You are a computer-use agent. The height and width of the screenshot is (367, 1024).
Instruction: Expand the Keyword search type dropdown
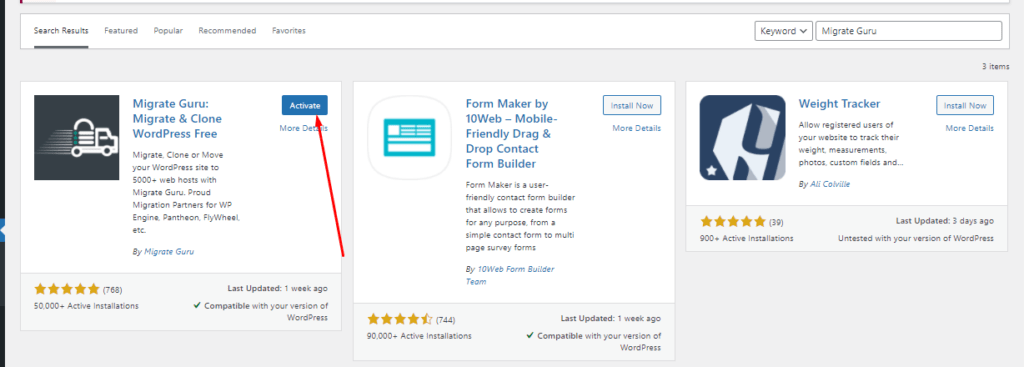784,31
